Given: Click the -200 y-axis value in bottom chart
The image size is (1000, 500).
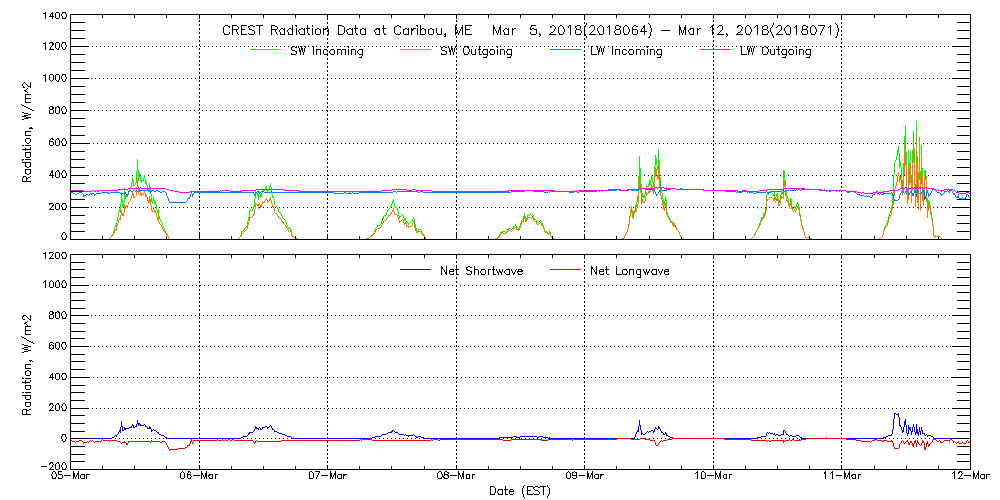Looking at the screenshot, I should coord(50,466).
